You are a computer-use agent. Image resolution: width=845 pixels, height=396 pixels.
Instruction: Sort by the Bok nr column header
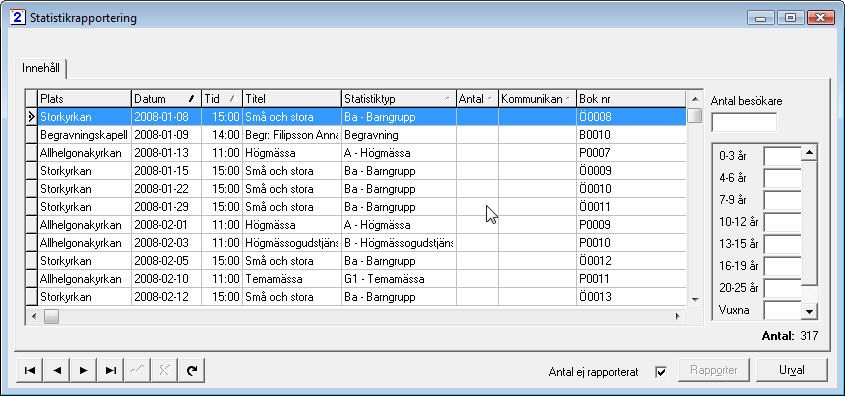pos(631,99)
